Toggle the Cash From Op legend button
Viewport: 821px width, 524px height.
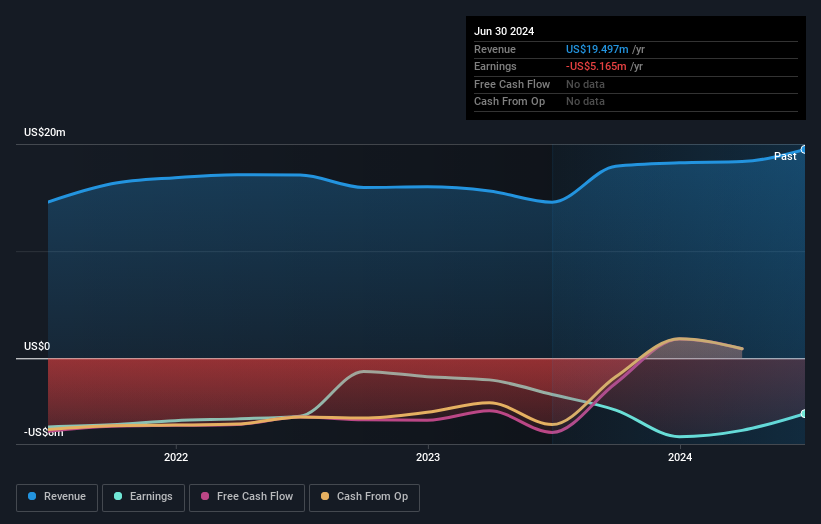(364, 497)
